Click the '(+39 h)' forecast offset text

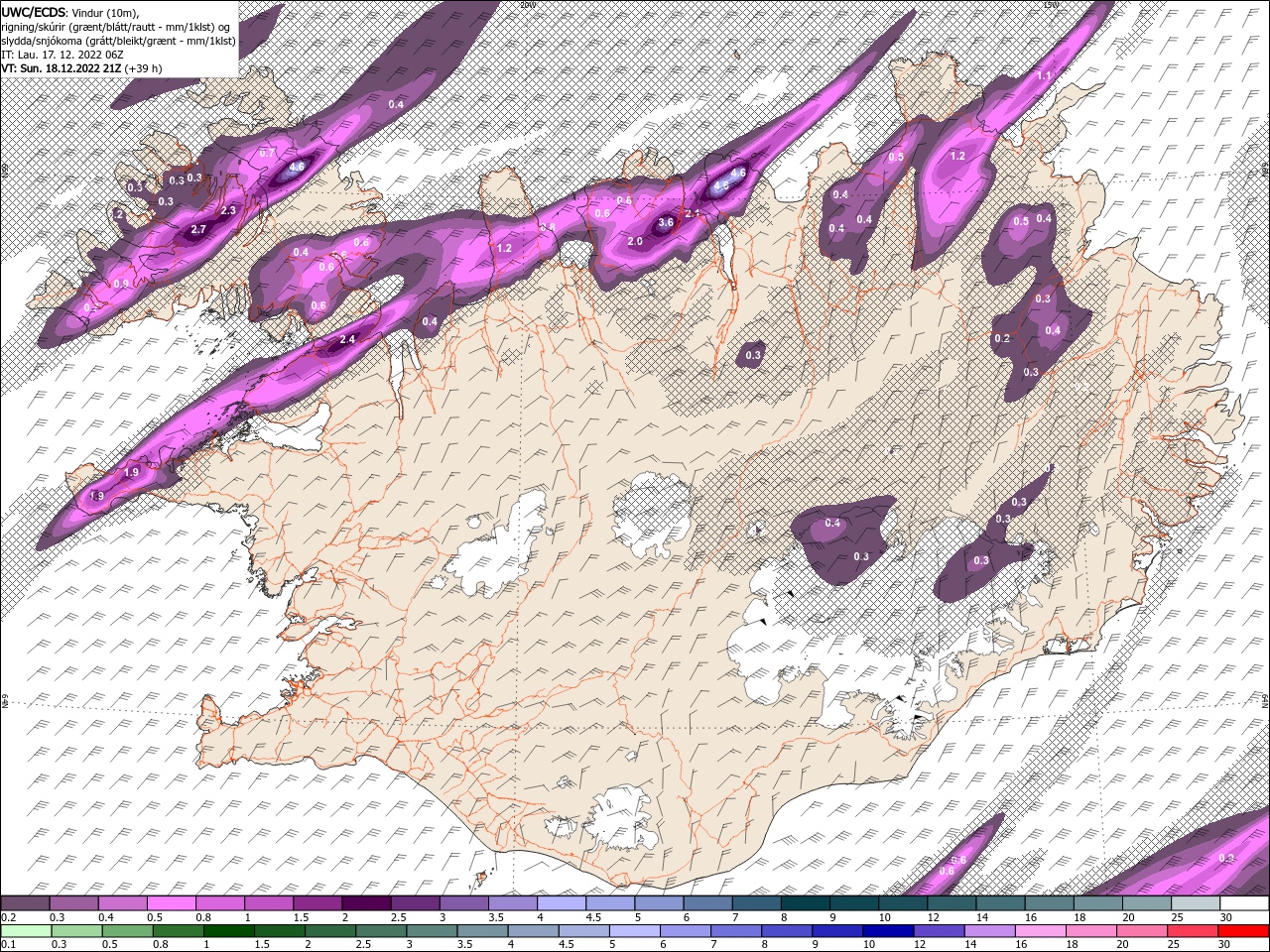[144, 68]
